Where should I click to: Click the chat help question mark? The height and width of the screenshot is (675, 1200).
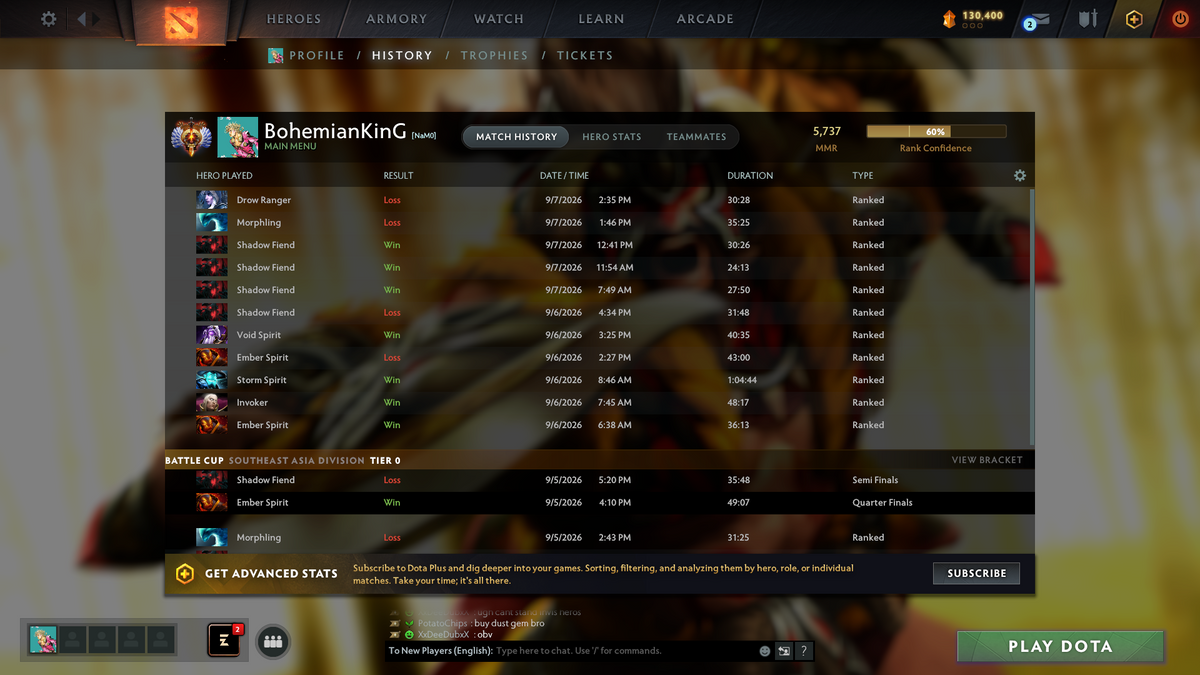click(x=804, y=651)
